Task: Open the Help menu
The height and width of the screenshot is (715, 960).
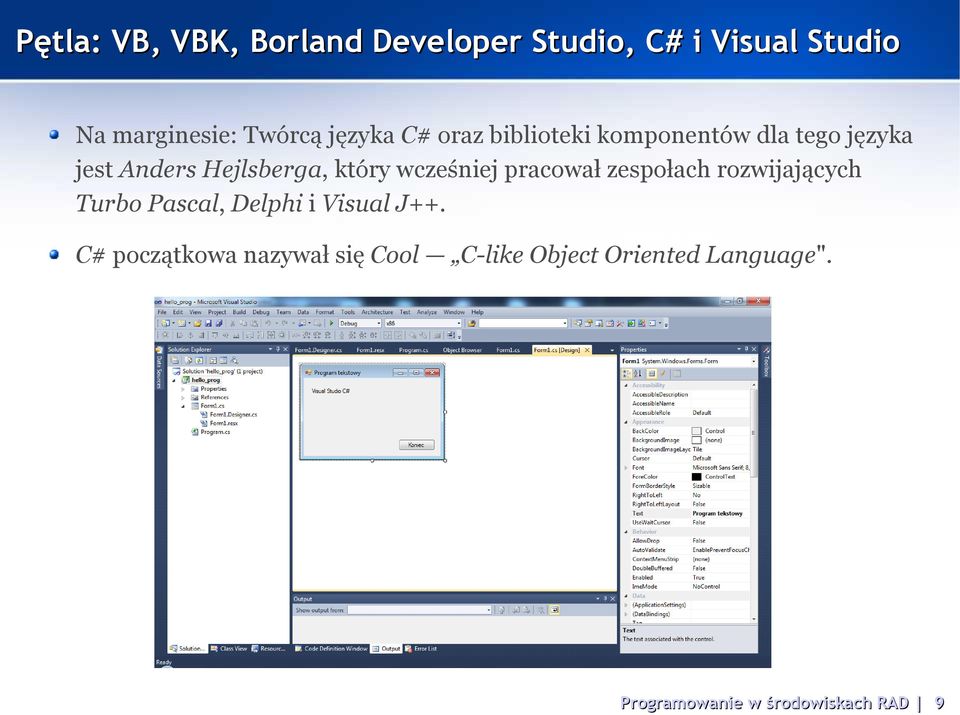Action: [x=478, y=312]
